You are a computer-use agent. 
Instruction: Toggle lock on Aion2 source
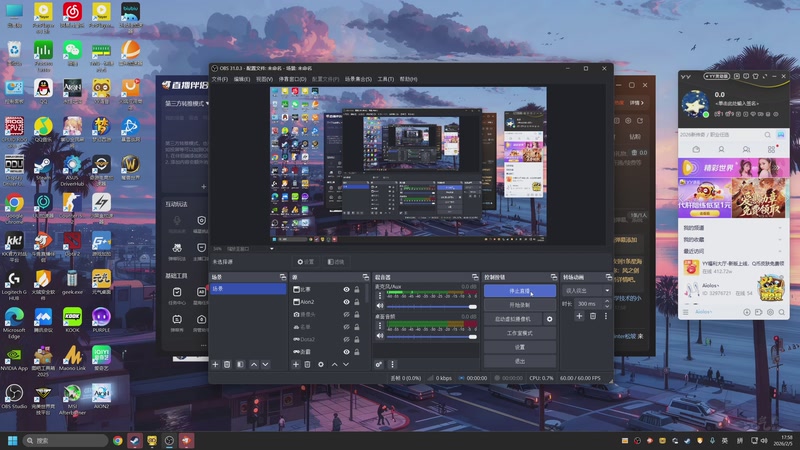(357, 302)
